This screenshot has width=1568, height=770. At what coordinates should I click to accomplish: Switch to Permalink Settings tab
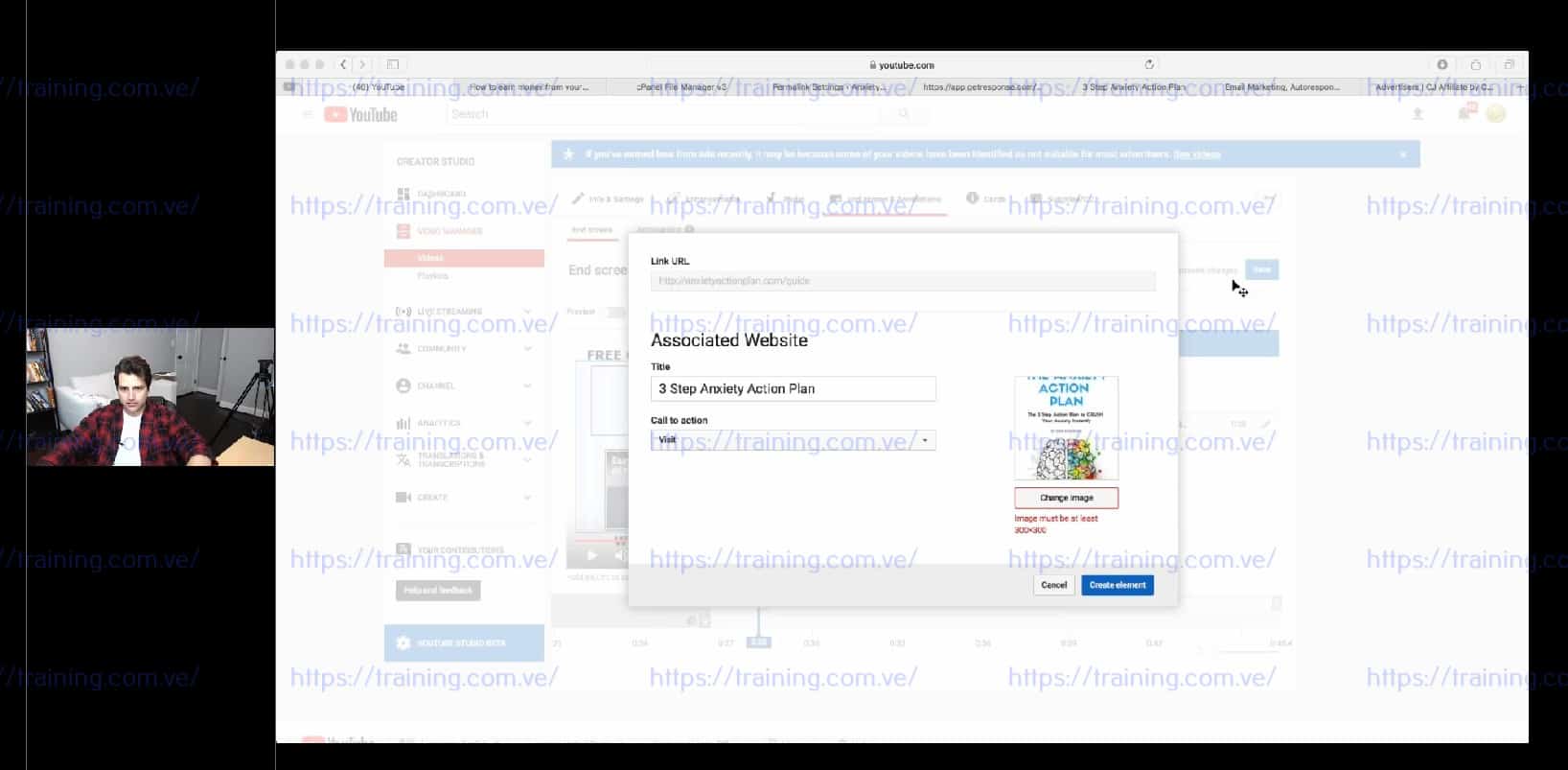coord(828,86)
